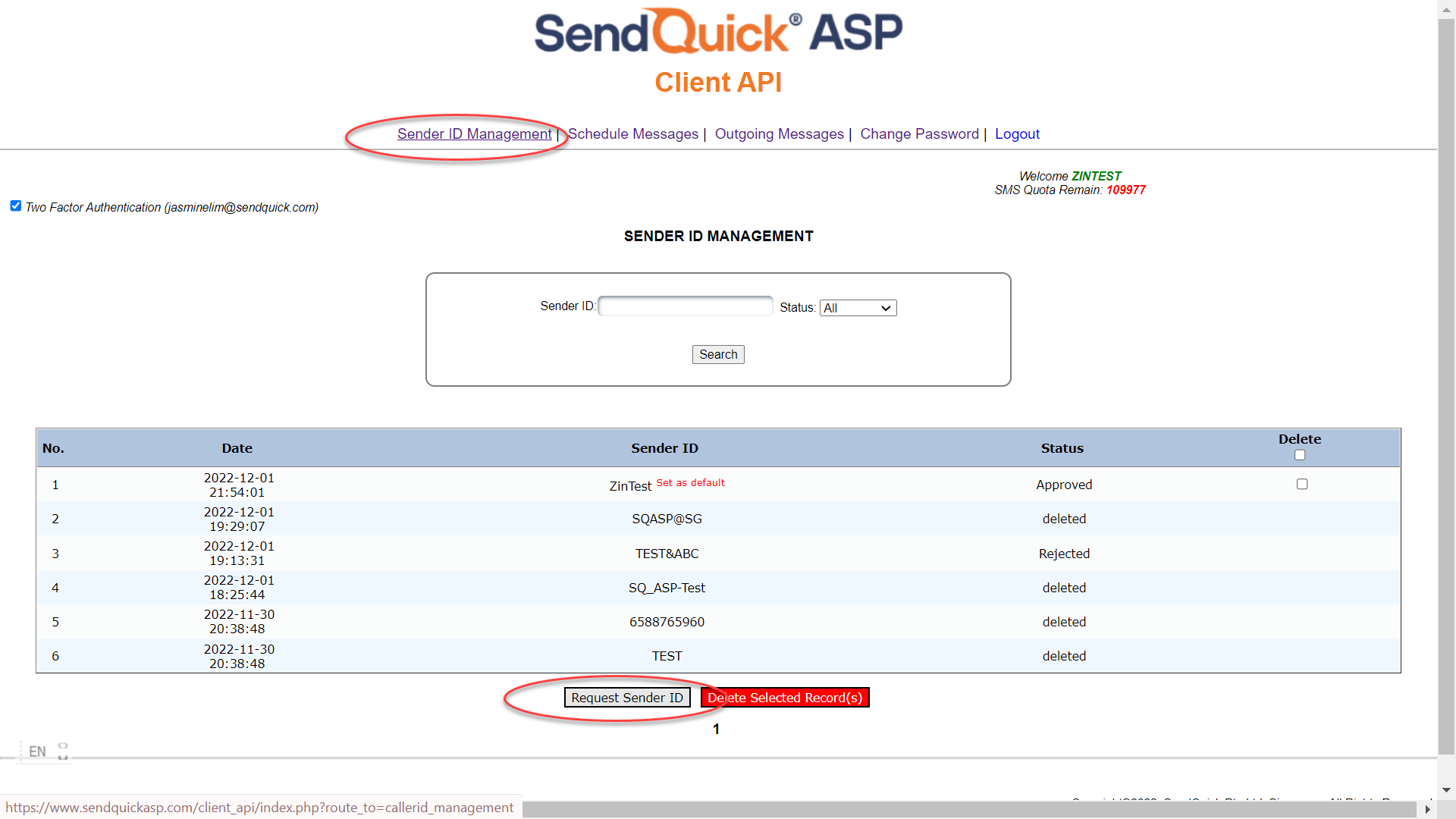Select the TEST&ABC sender ID cell
1456x819 pixels.
click(x=667, y=554)
